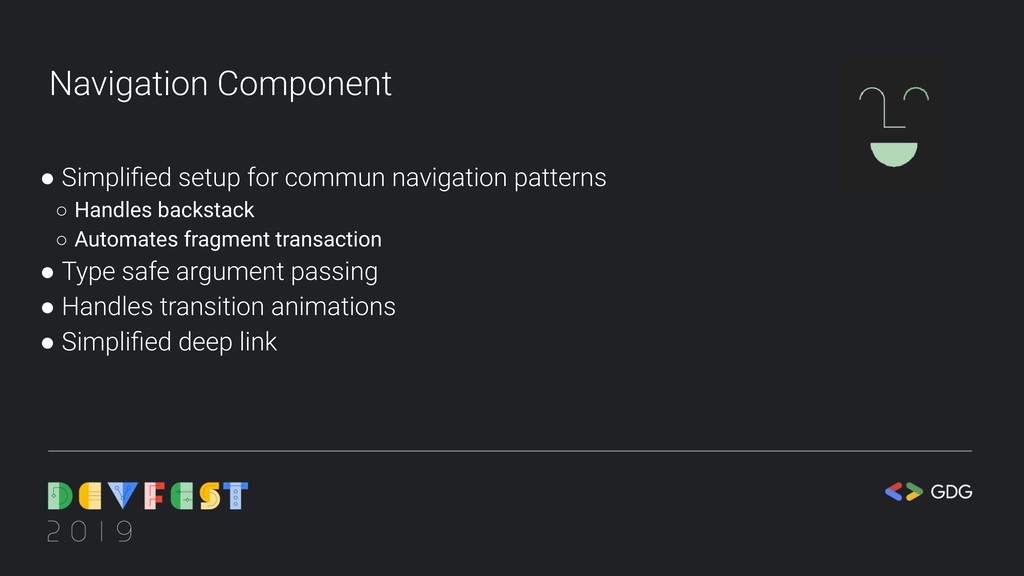Click the smiling face illustration
1024x576 pixels.
[x=893, y=126]
